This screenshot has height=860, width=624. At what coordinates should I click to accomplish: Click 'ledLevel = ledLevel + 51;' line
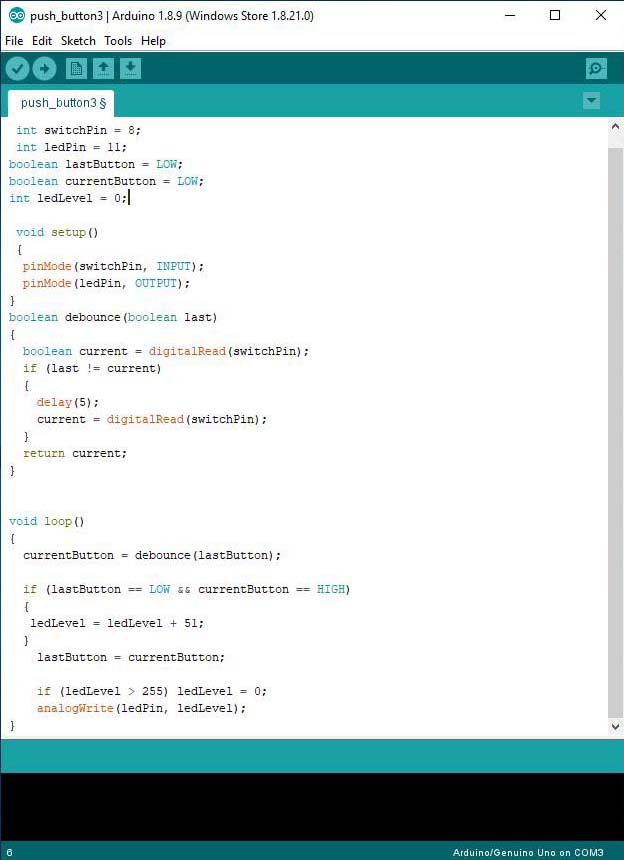117,623
